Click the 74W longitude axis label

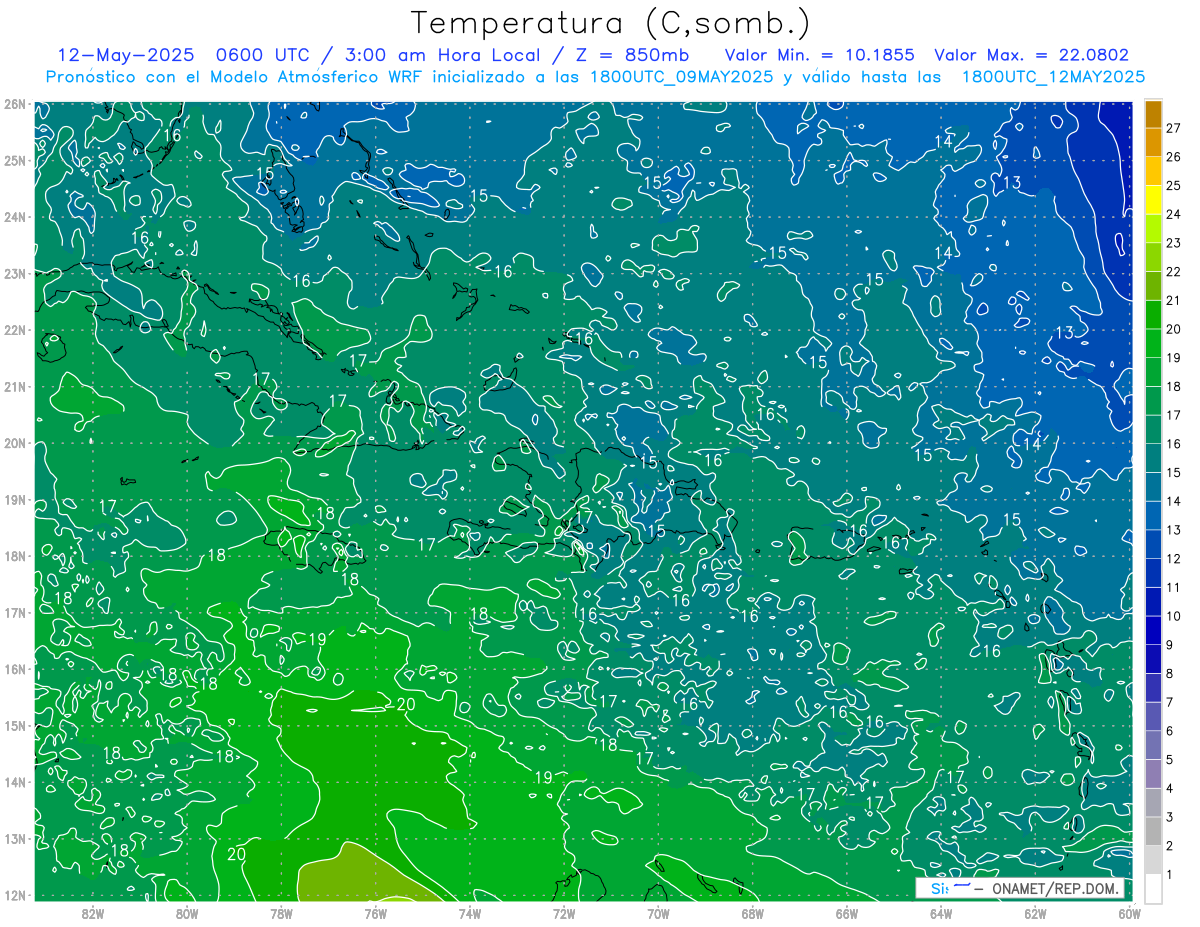(x=470, y=913)
